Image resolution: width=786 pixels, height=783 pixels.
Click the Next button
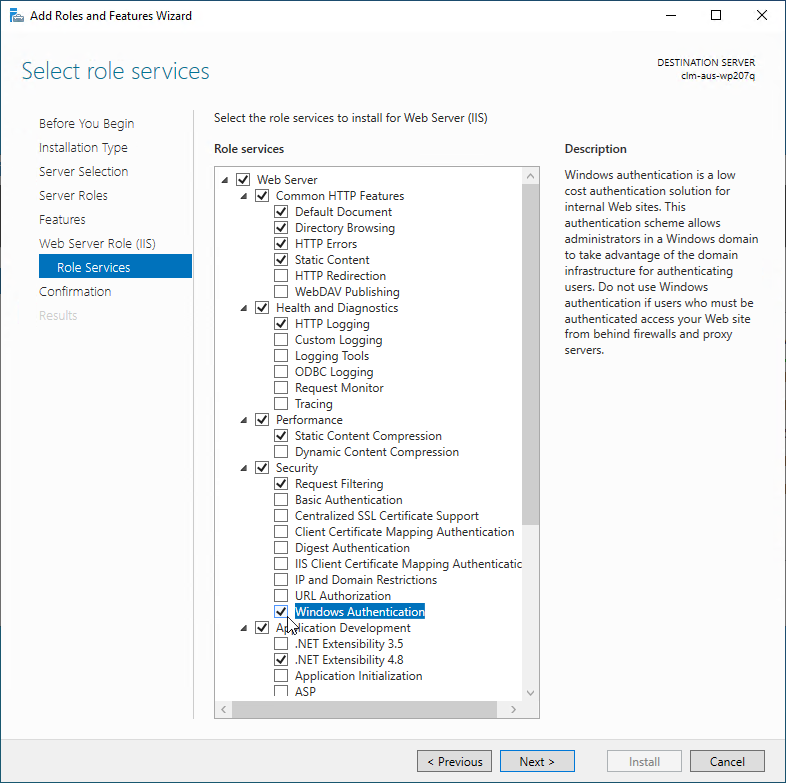(537, 761)
